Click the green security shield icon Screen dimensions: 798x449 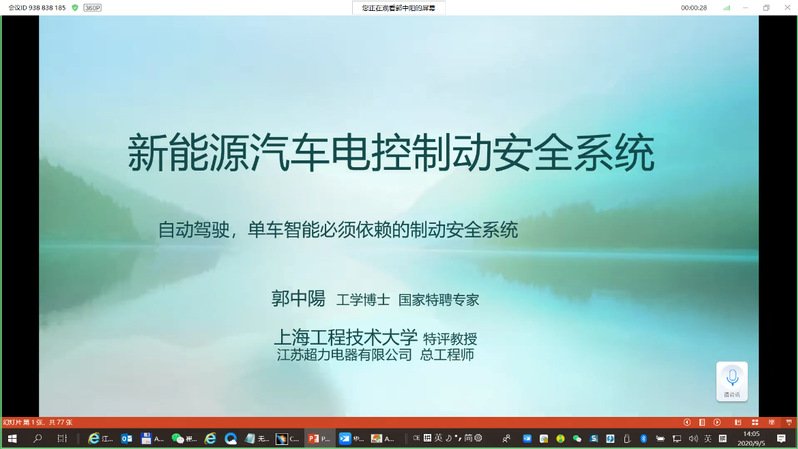[x=75, y=7]
